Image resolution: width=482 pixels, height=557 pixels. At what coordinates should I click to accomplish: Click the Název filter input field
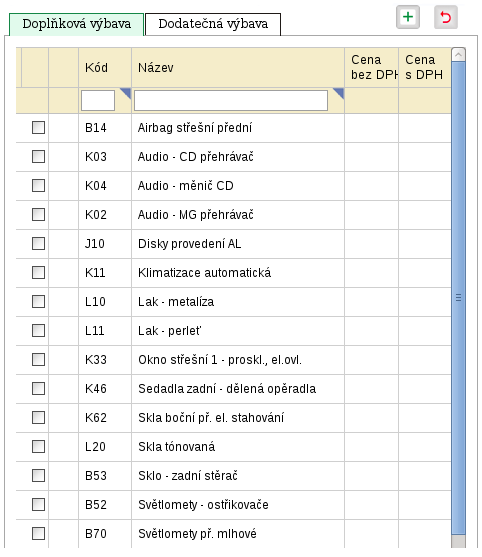pos(231,101)
